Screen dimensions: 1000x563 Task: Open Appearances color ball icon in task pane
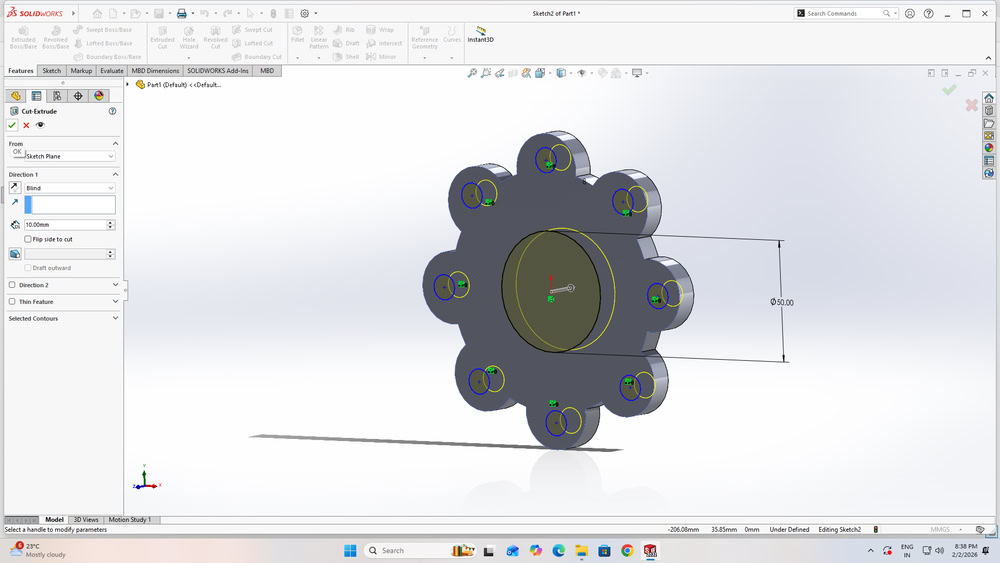click(x=989, y=148)
